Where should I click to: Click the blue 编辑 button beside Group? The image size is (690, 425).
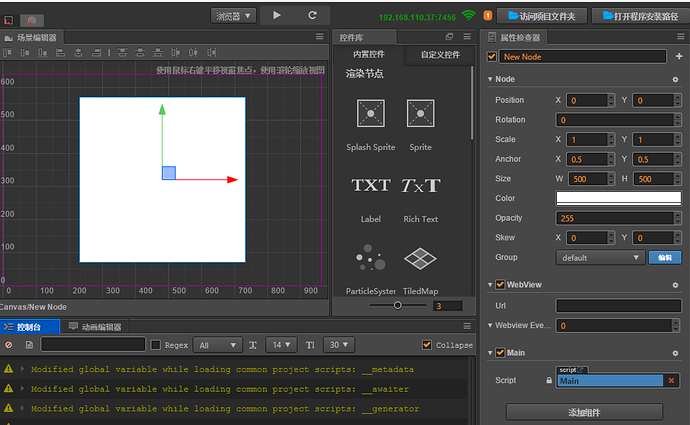point(665,257)
